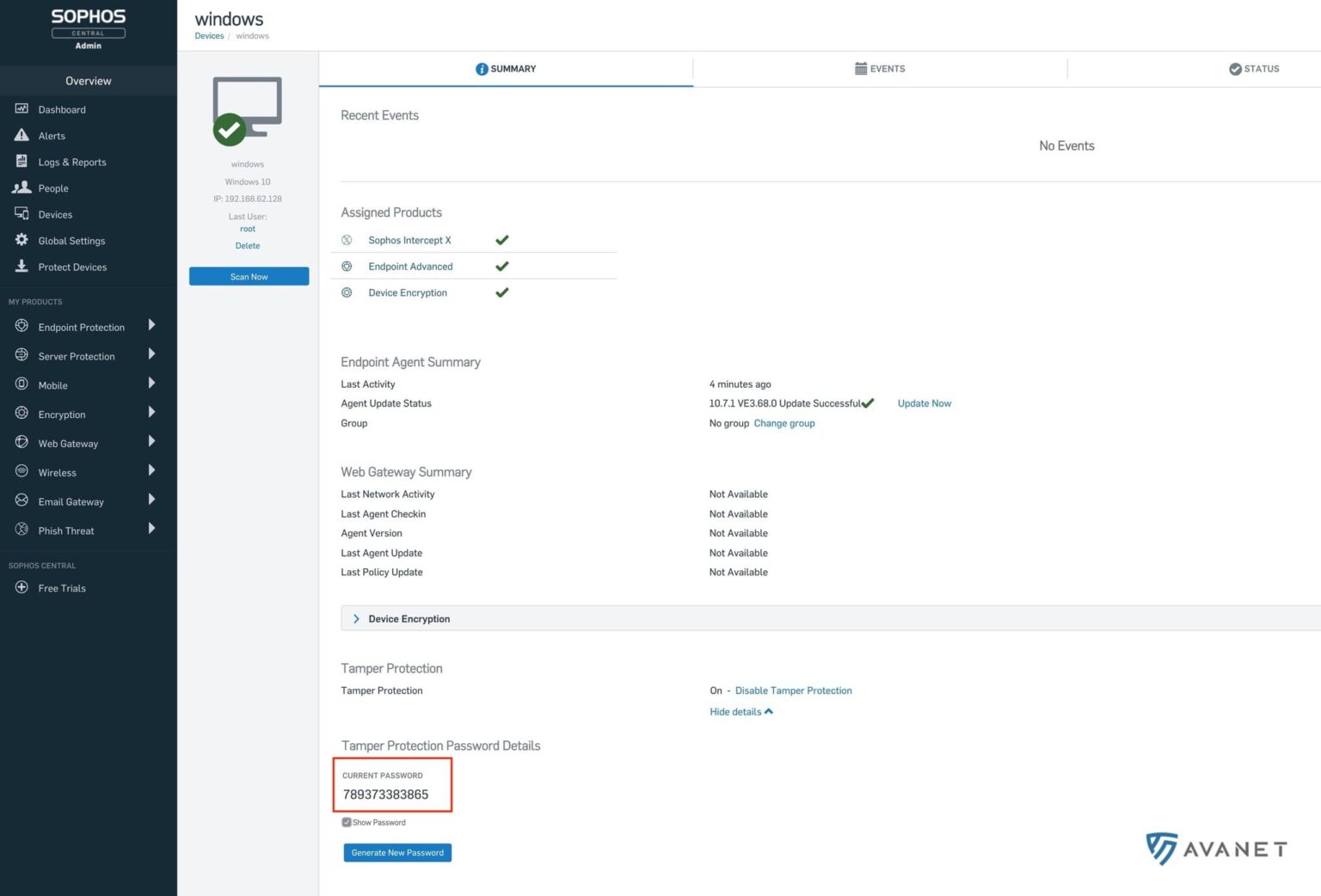Click the Phish Threat icon
Viewport: 1321px width, 896px height.
[x=22, y=530]
